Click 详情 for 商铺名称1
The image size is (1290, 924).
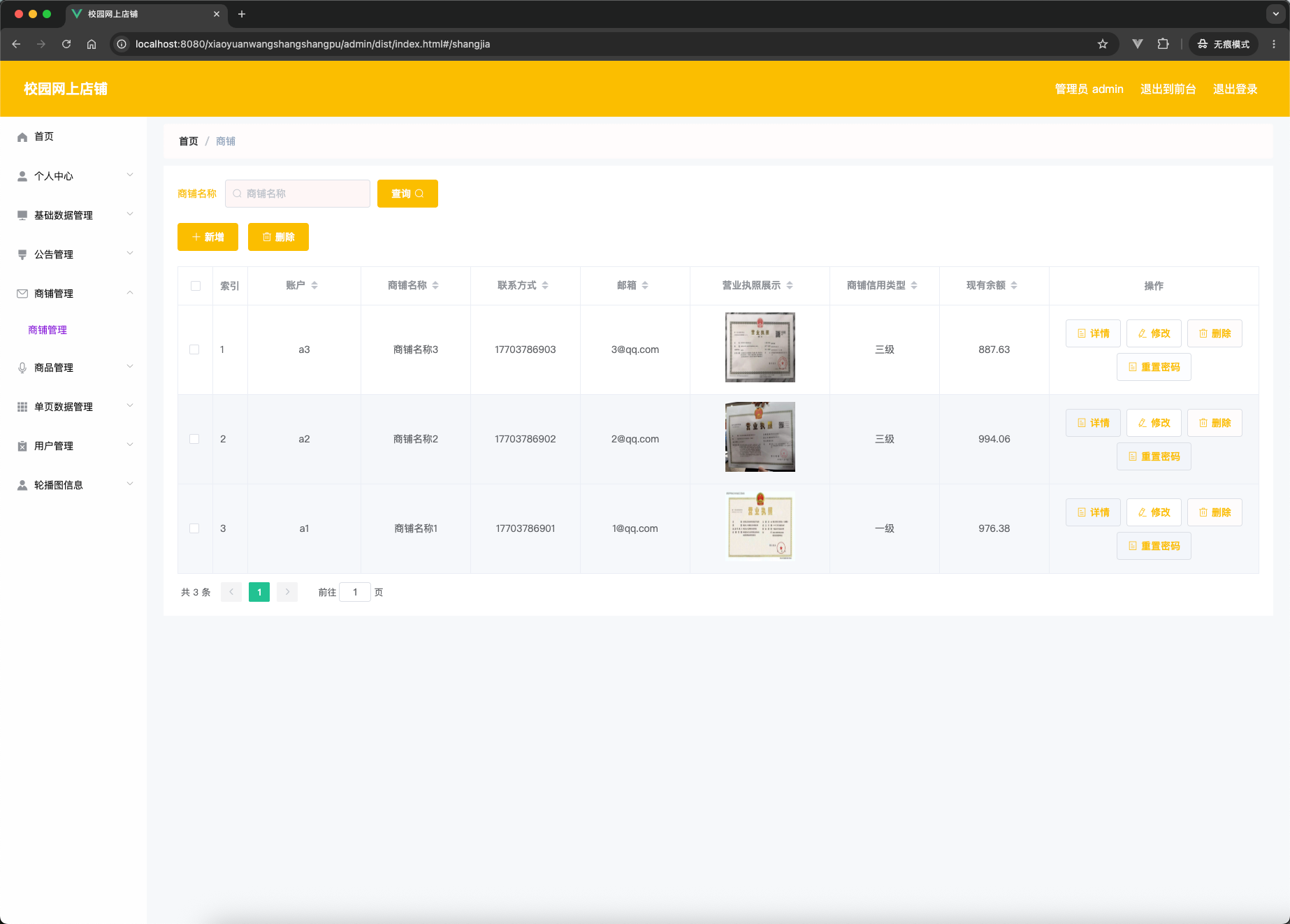click(x=1093, y=512)
